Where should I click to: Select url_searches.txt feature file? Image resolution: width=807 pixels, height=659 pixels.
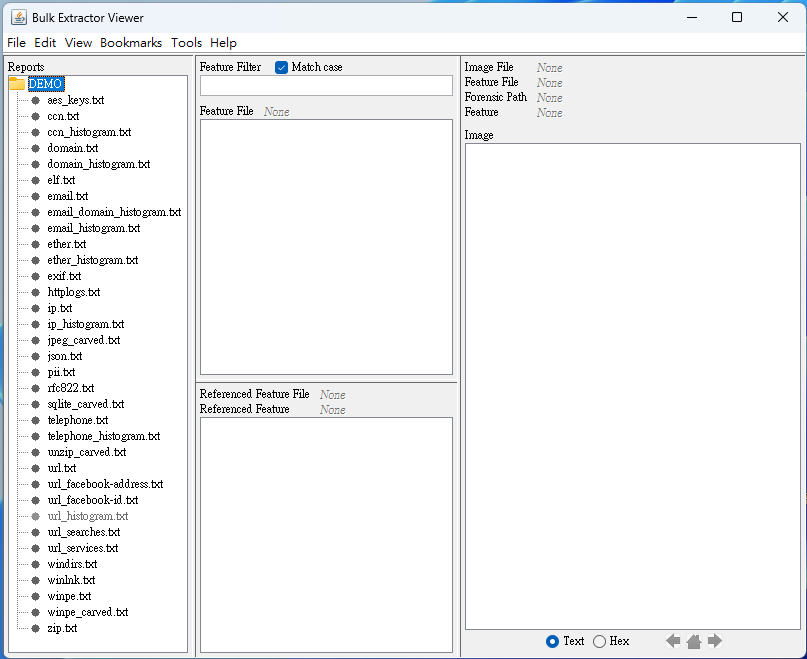[84, 532]
